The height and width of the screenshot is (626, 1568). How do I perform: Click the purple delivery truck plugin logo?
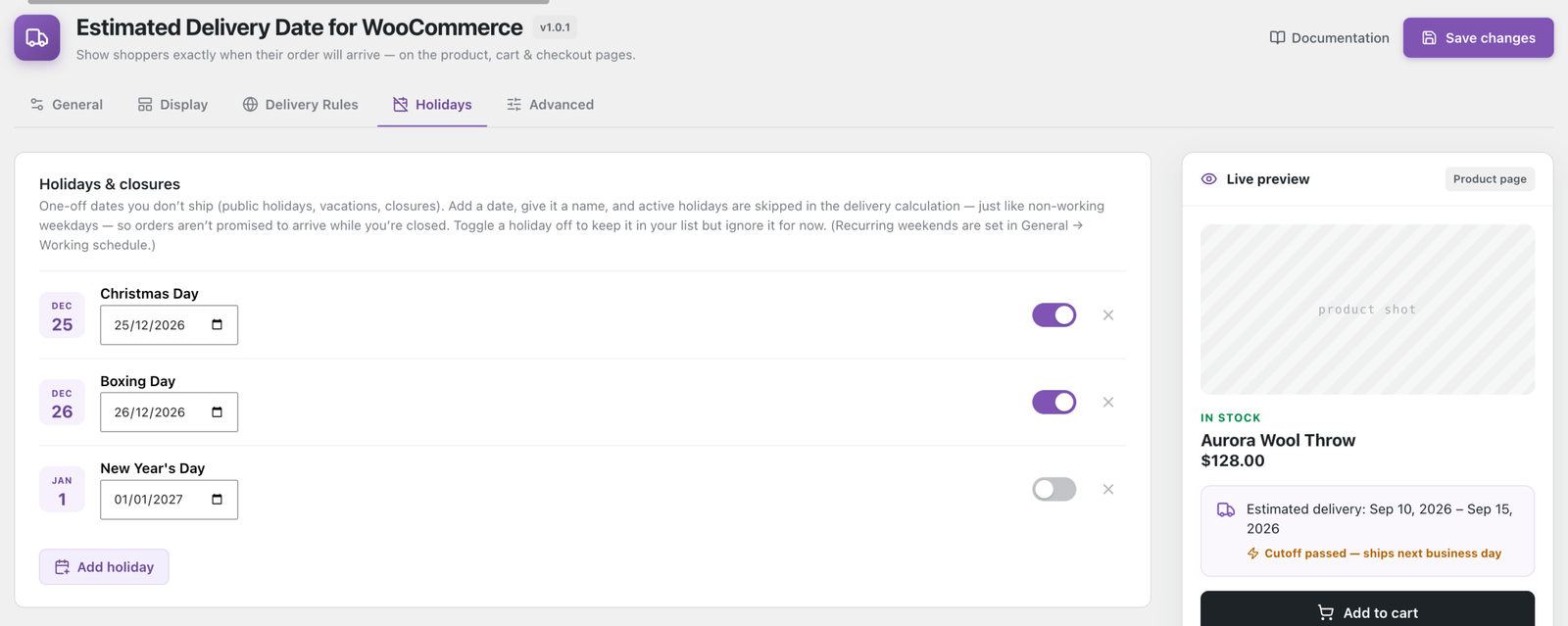click(x=37, y=38)
